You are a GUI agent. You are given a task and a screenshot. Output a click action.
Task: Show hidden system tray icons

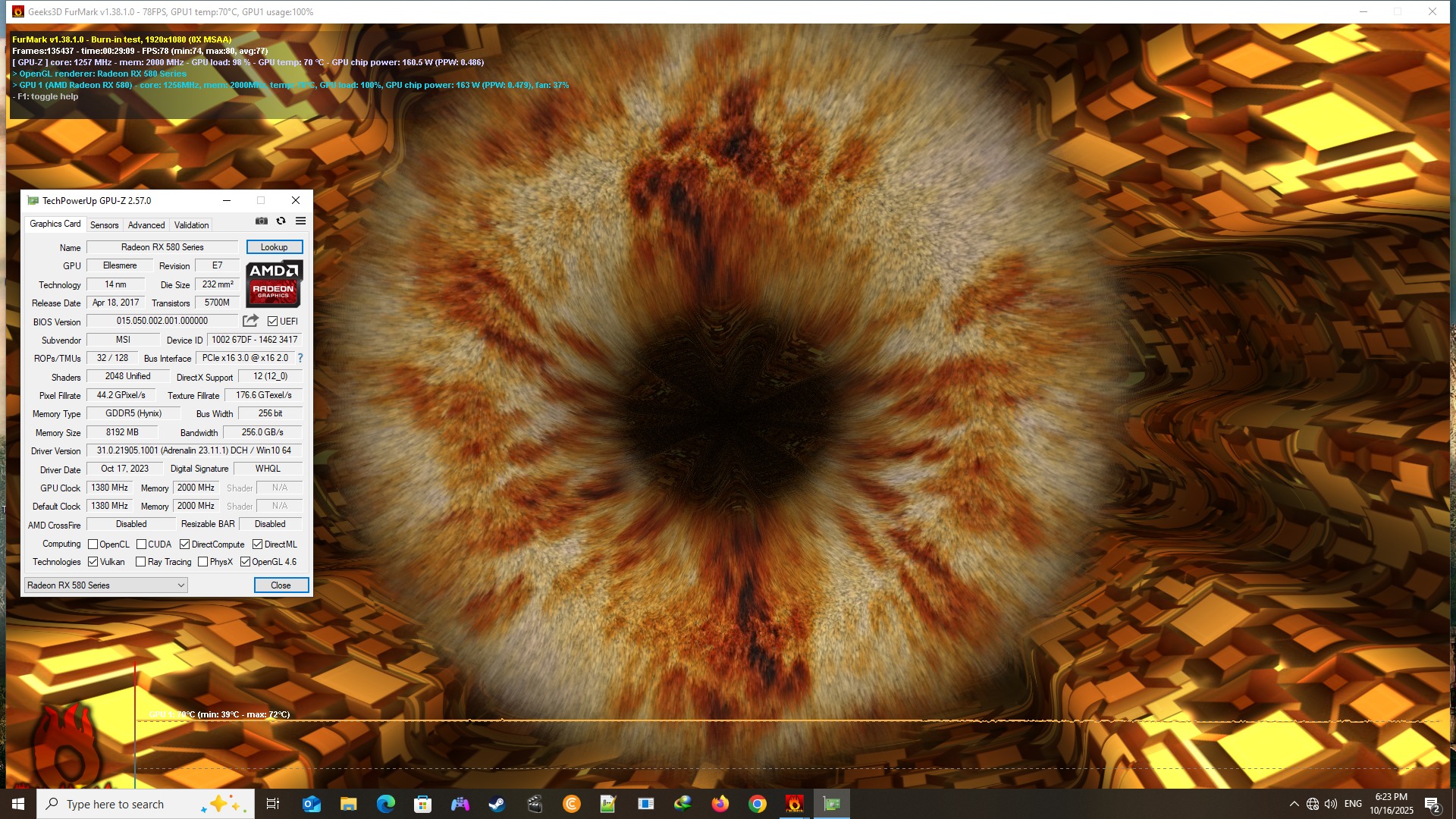pos(1294,804)
